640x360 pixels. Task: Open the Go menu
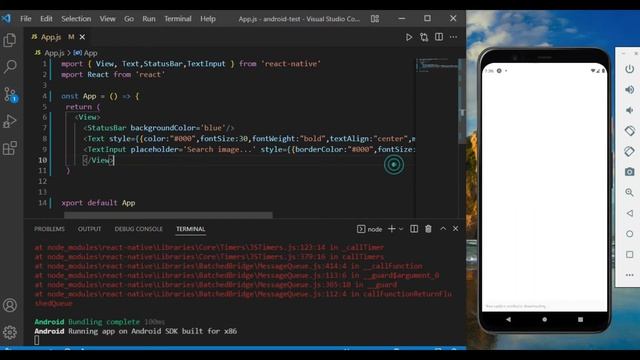[129, 19]
